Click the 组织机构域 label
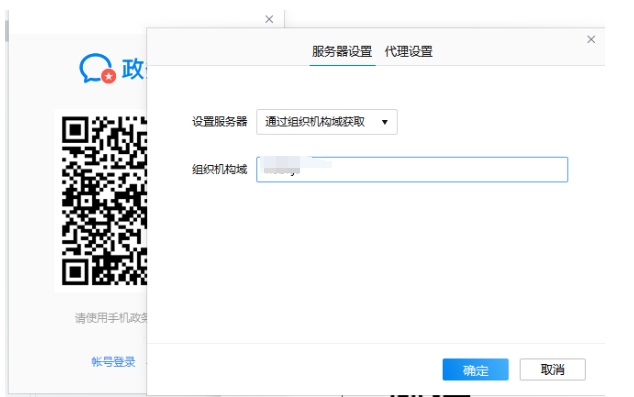The image size is (634, 397). [220, 169]
